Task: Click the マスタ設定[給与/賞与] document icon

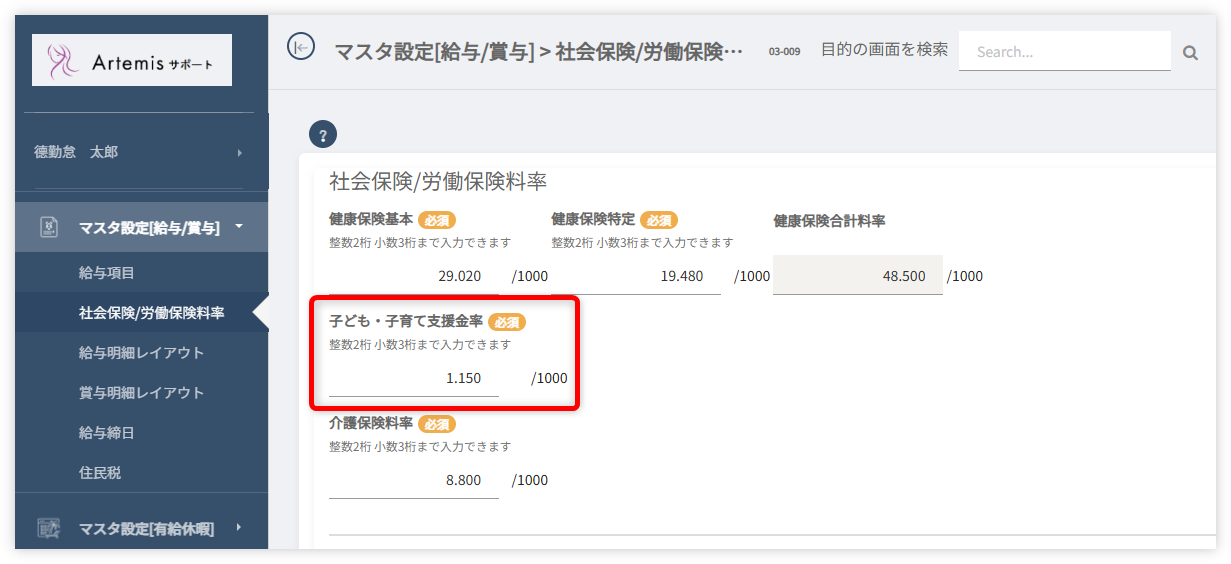Action: 49,227
